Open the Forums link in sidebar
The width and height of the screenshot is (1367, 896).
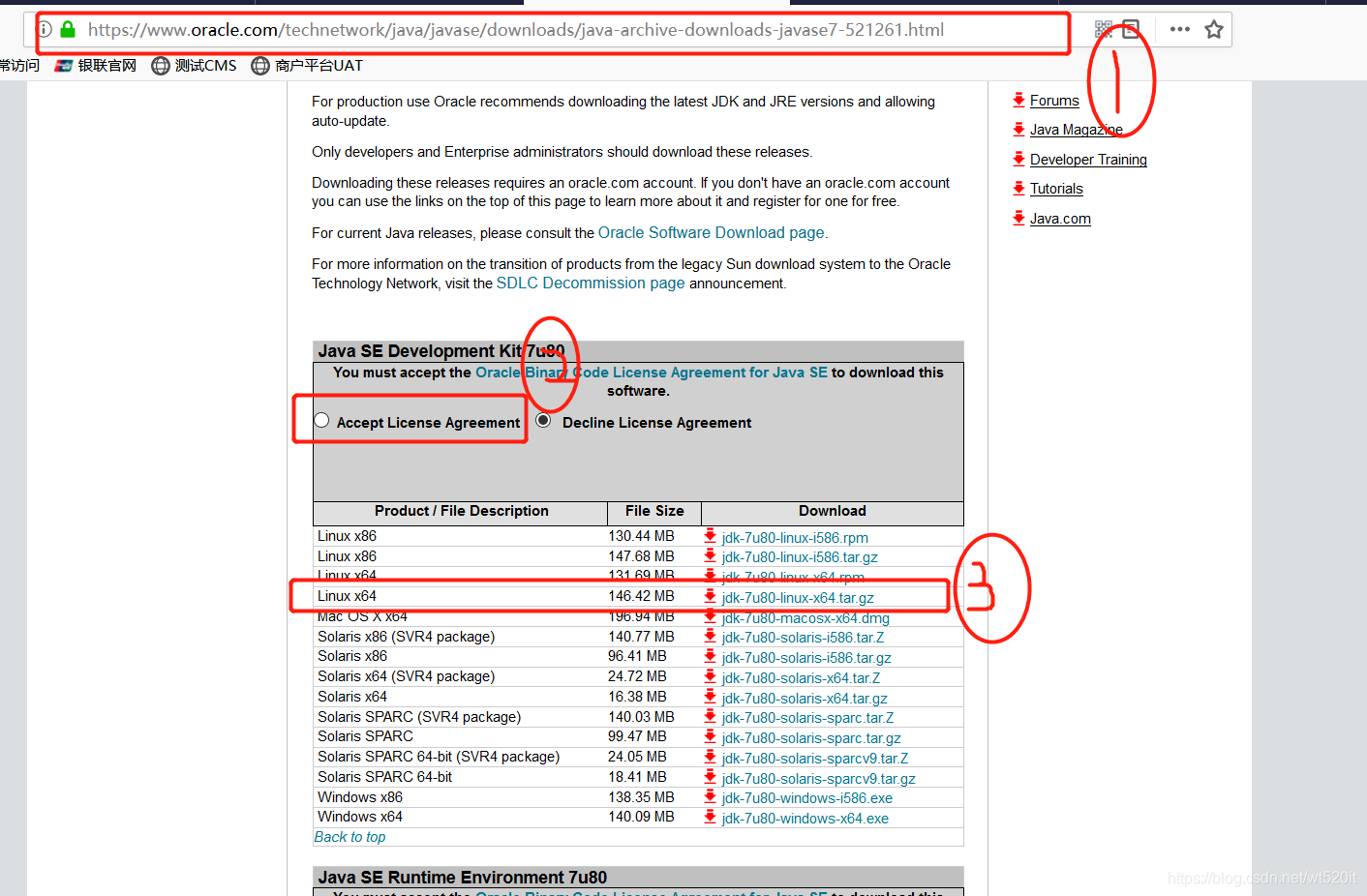tap(1054, 101)
